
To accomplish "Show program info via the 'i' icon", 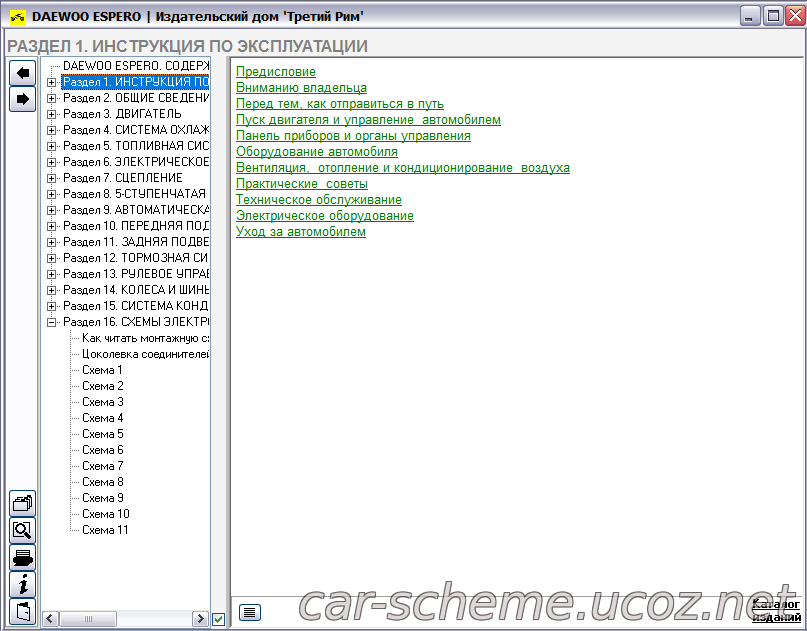I will (x=23, y=584).
